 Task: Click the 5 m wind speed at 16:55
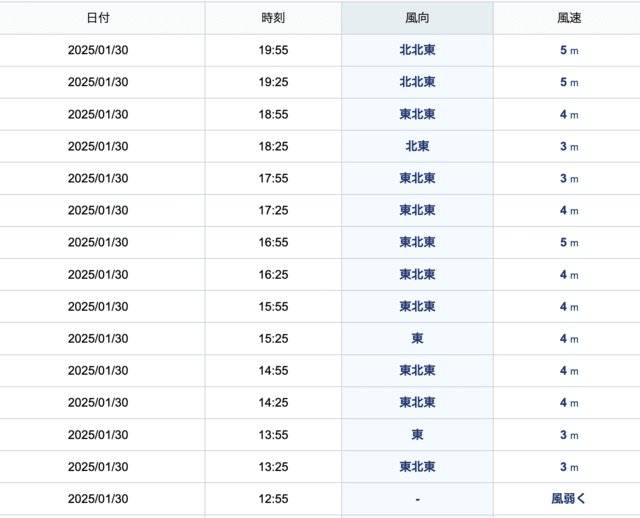(x=569, y=242)
